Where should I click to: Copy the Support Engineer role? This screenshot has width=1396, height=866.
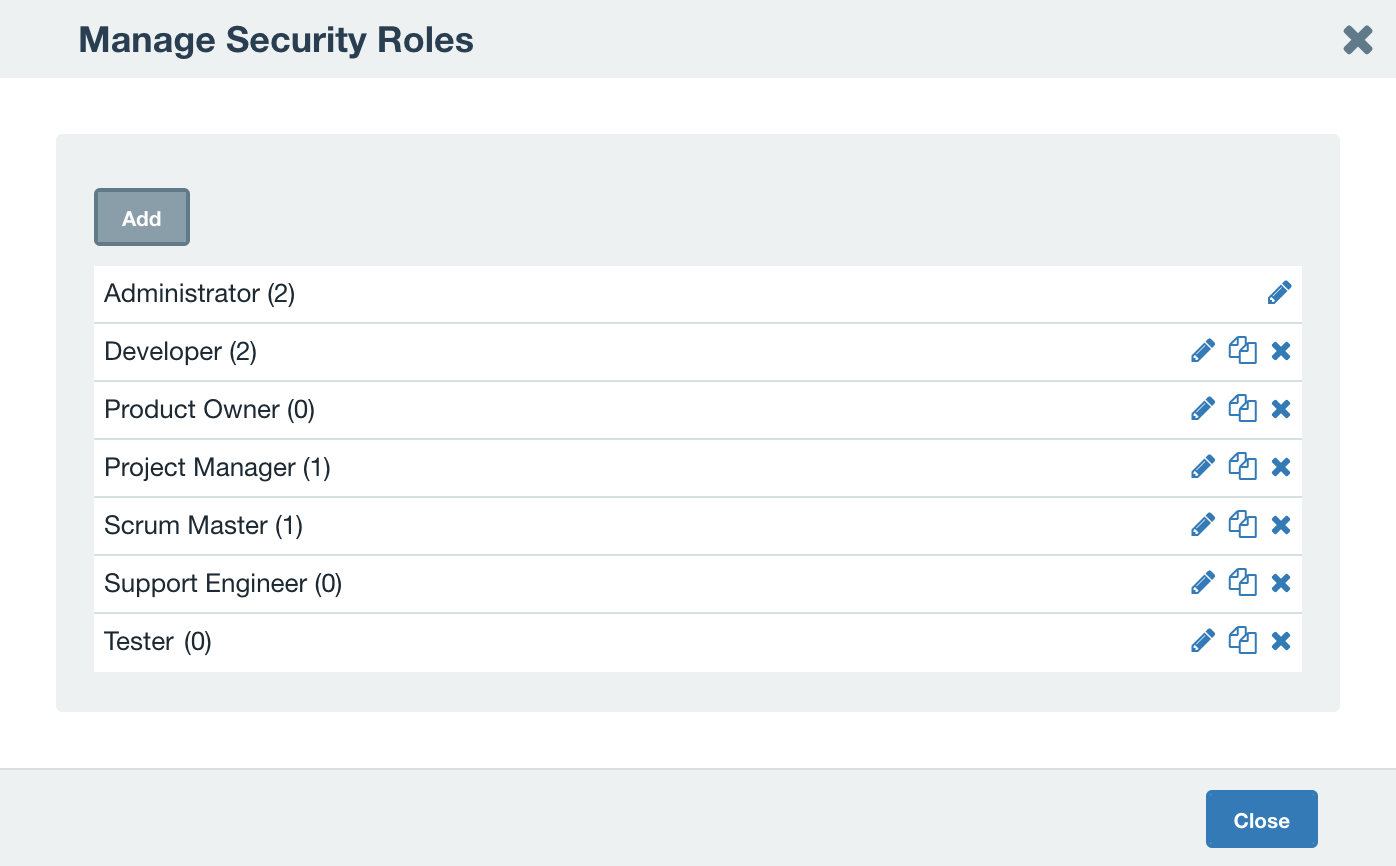[1242, 583]
